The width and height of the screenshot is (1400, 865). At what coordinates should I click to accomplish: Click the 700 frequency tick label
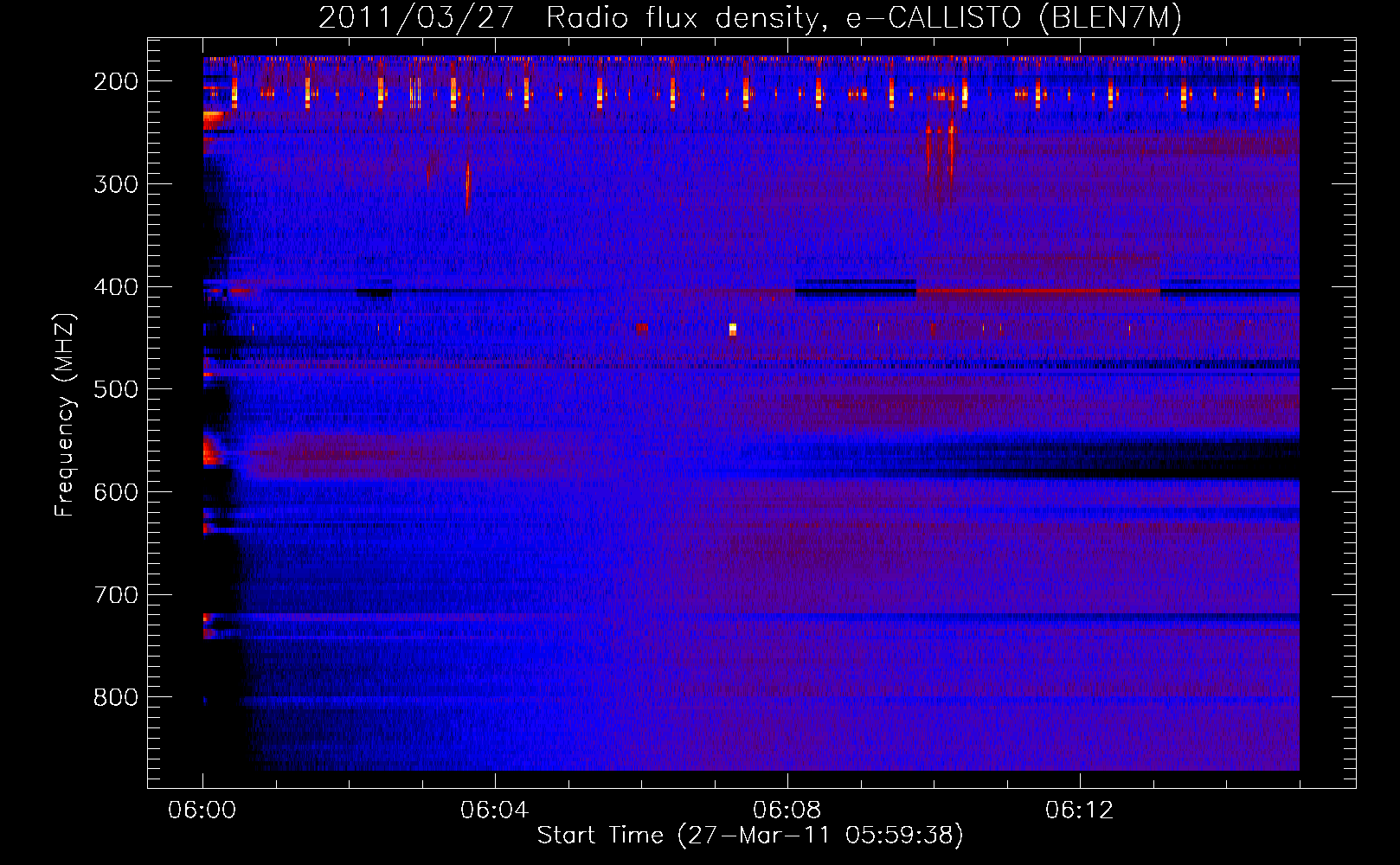pos(116,595)
